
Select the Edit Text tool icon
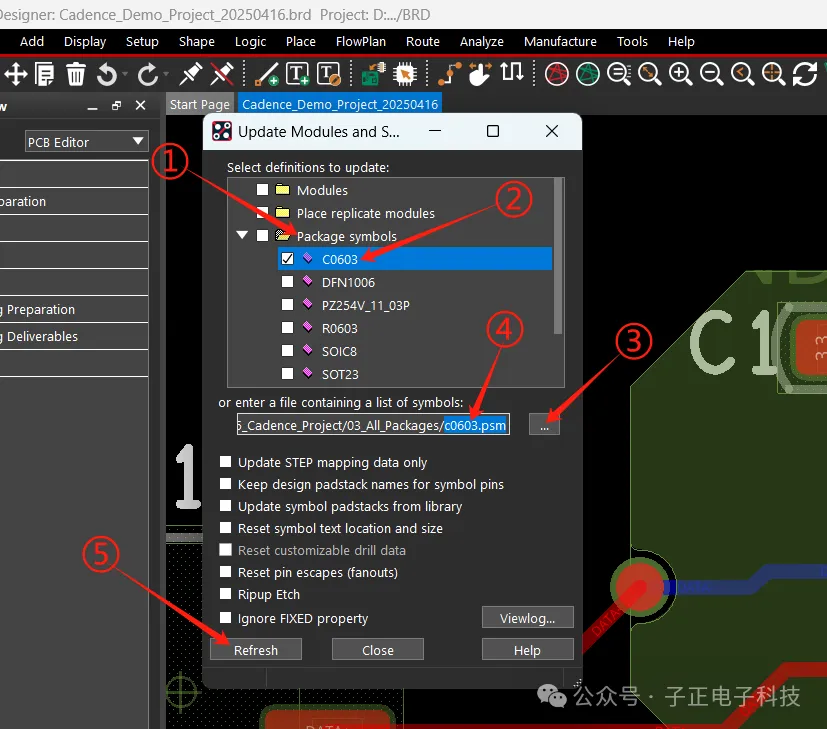(329, 74)
